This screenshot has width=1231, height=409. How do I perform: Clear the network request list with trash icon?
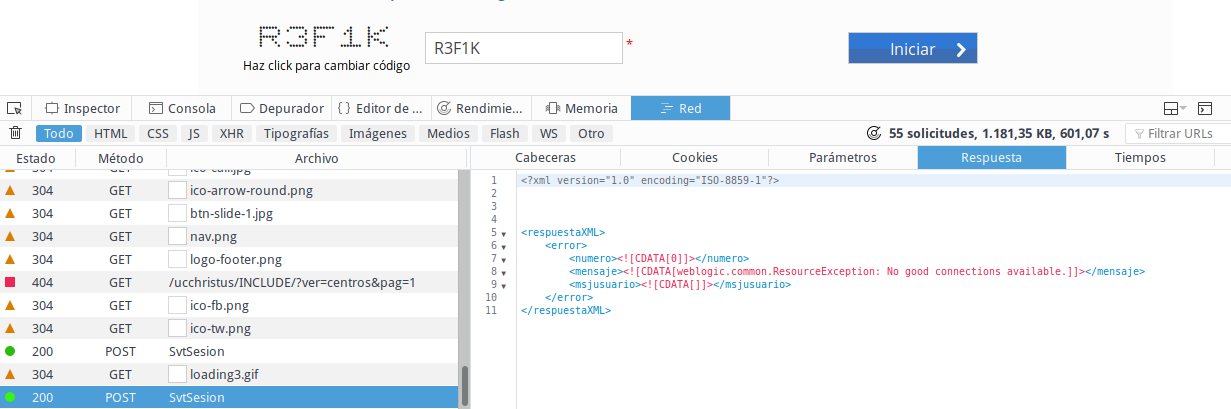[x=15, y=133]
